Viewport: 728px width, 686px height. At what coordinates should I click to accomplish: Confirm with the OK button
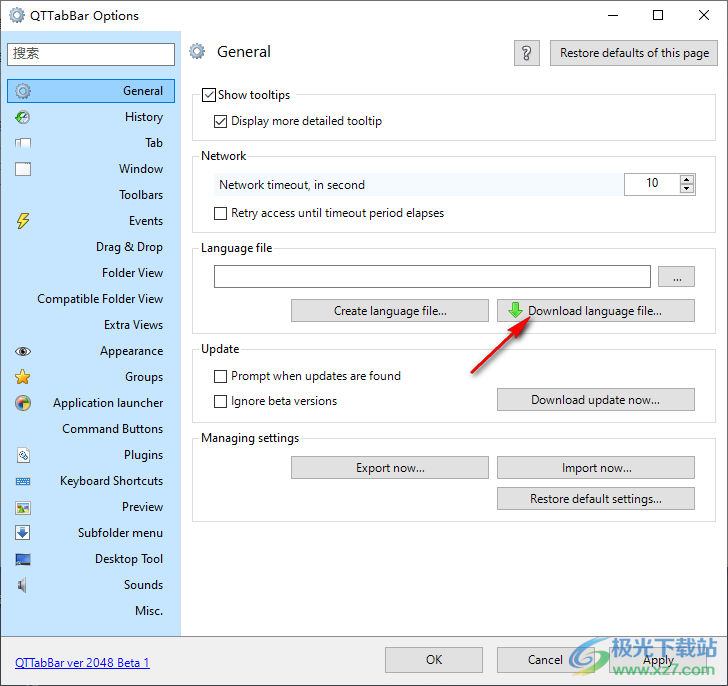click(x=434, y=660)
